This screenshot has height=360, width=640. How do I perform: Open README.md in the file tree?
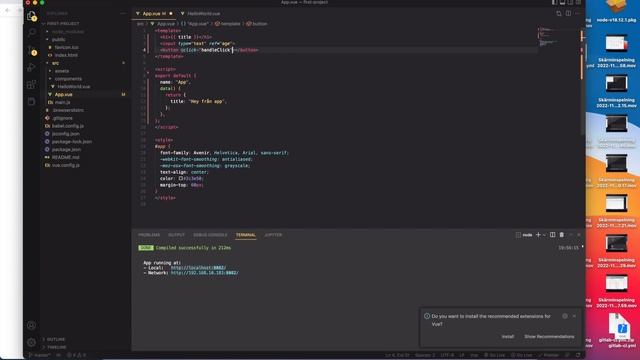pyautogui.click(x=65, y=157)
